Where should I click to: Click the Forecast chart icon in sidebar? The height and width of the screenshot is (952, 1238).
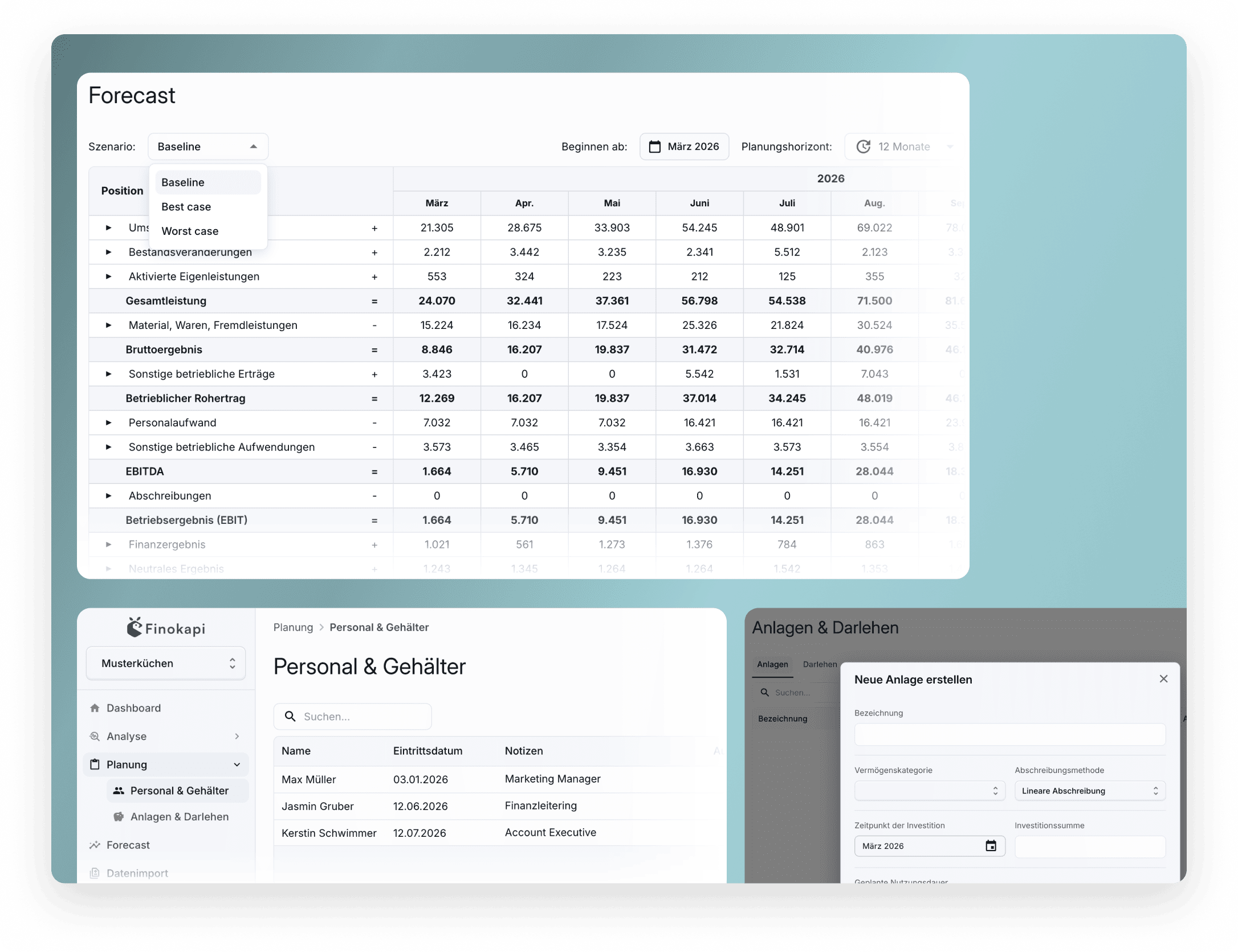point(95,845)
